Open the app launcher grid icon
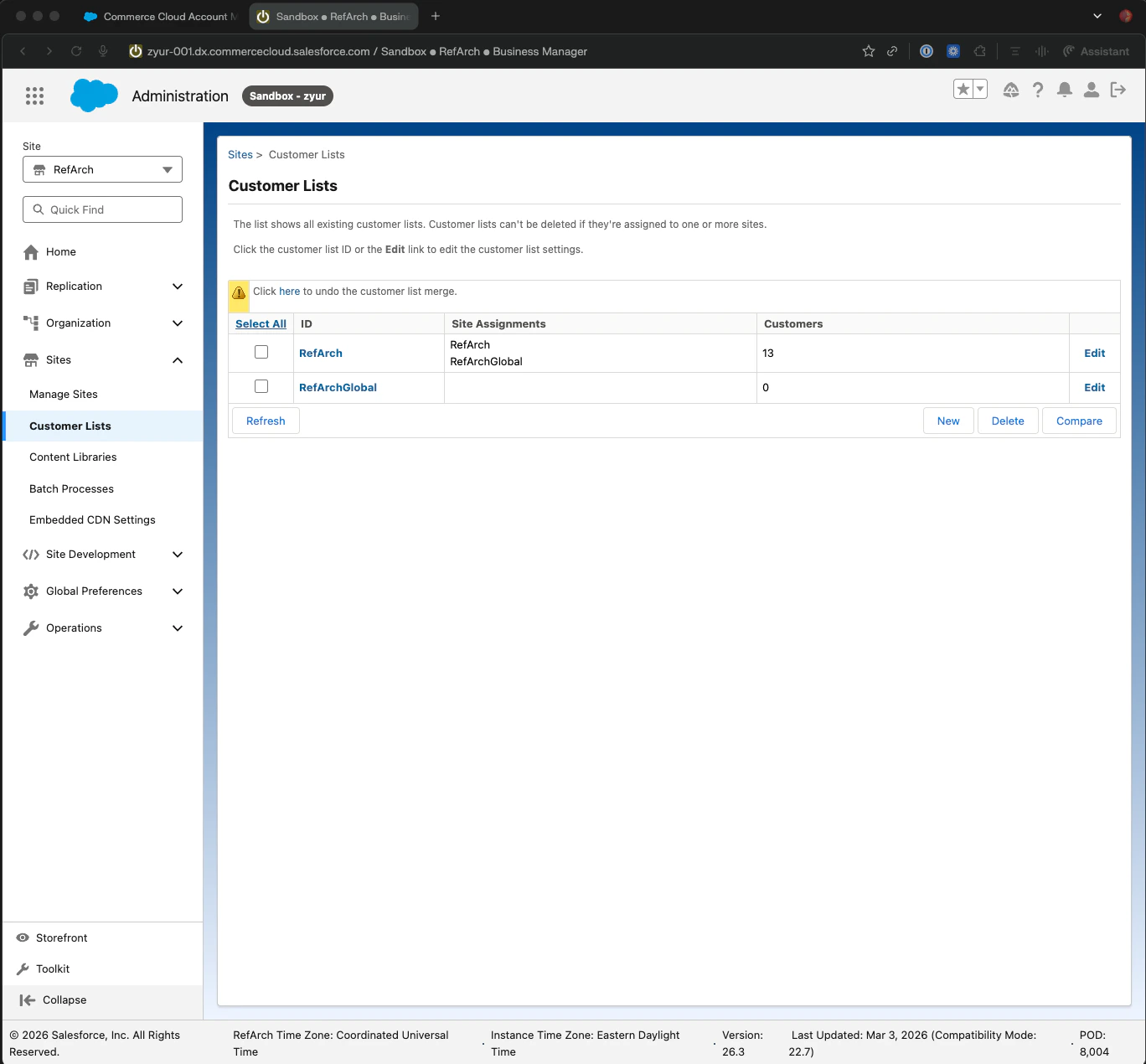Image resolution: width=1146 pixels, height=1064 pixels. coord(34,96)
